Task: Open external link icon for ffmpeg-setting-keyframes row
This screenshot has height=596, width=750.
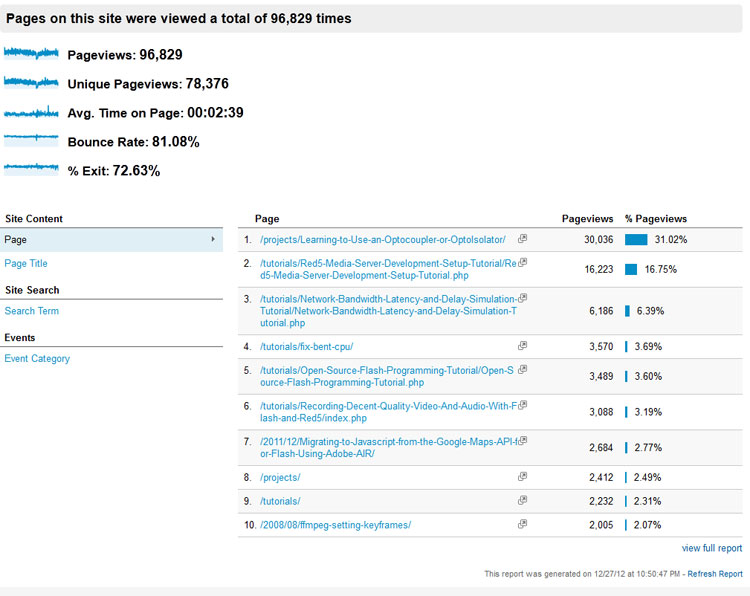Action: (522, 524)
